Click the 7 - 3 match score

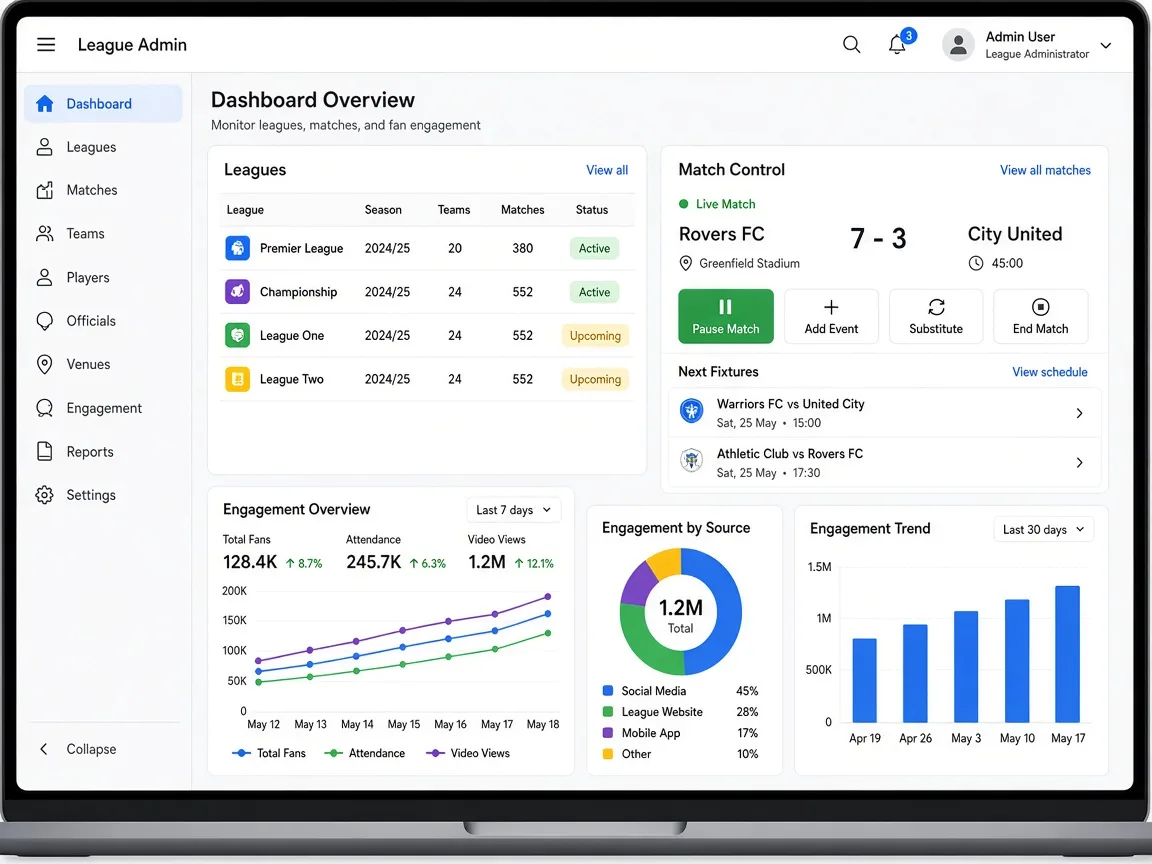click(878, 238)
